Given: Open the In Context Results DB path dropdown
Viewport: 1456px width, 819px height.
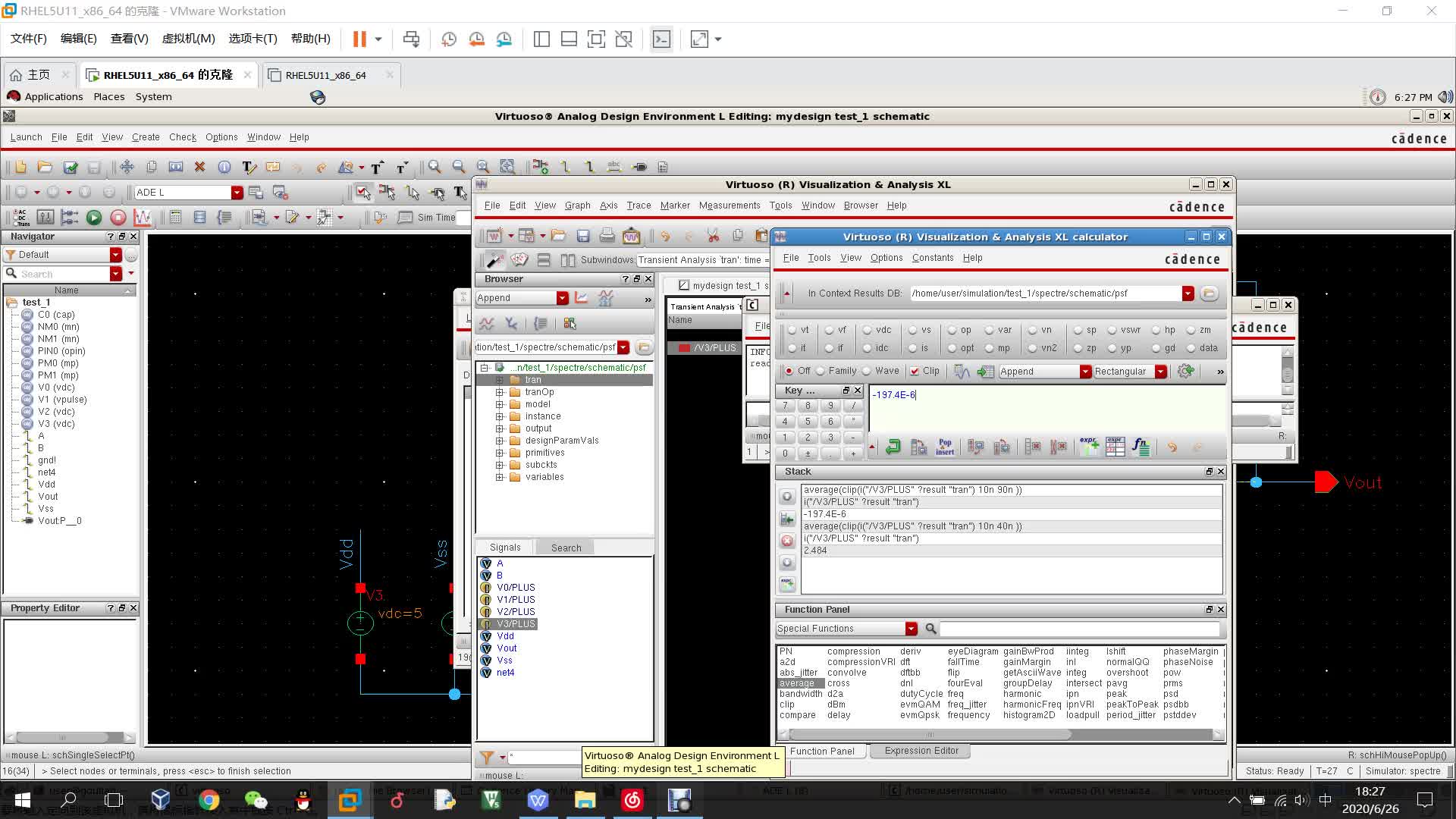Looking at the screenshot, I should (1188, 293).
